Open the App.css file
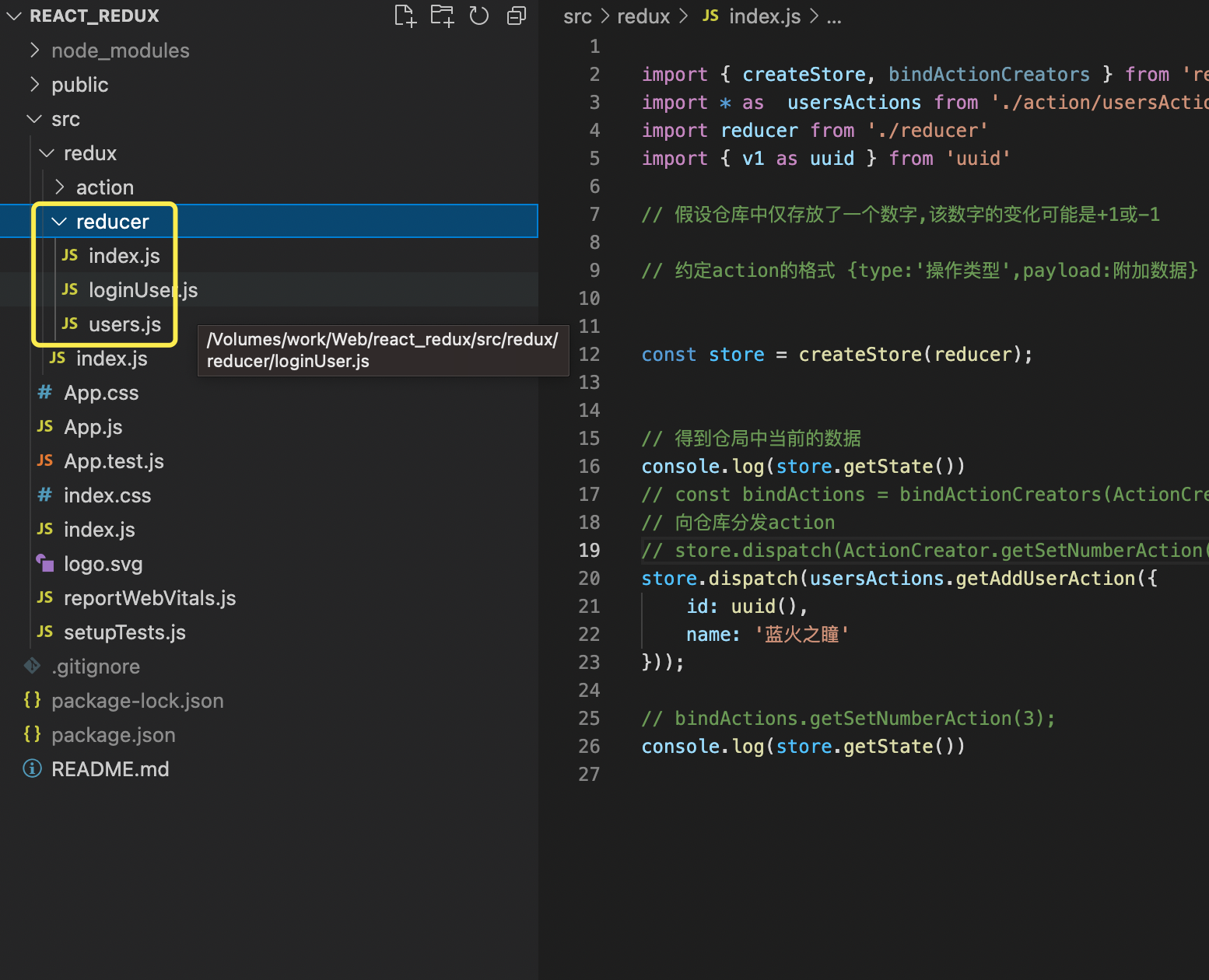1209x980 pixels. coord(269,393)
